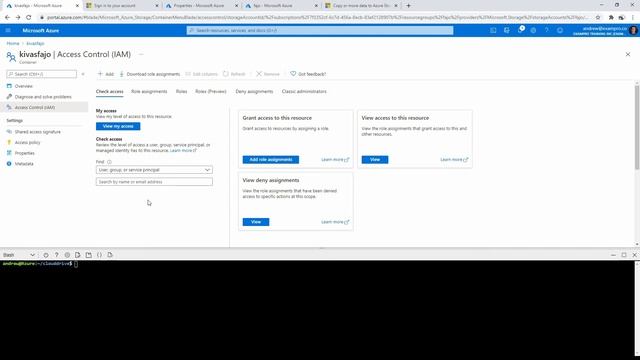Focus the left menu Search (Ctrl+/) box

tap(42, 74)
